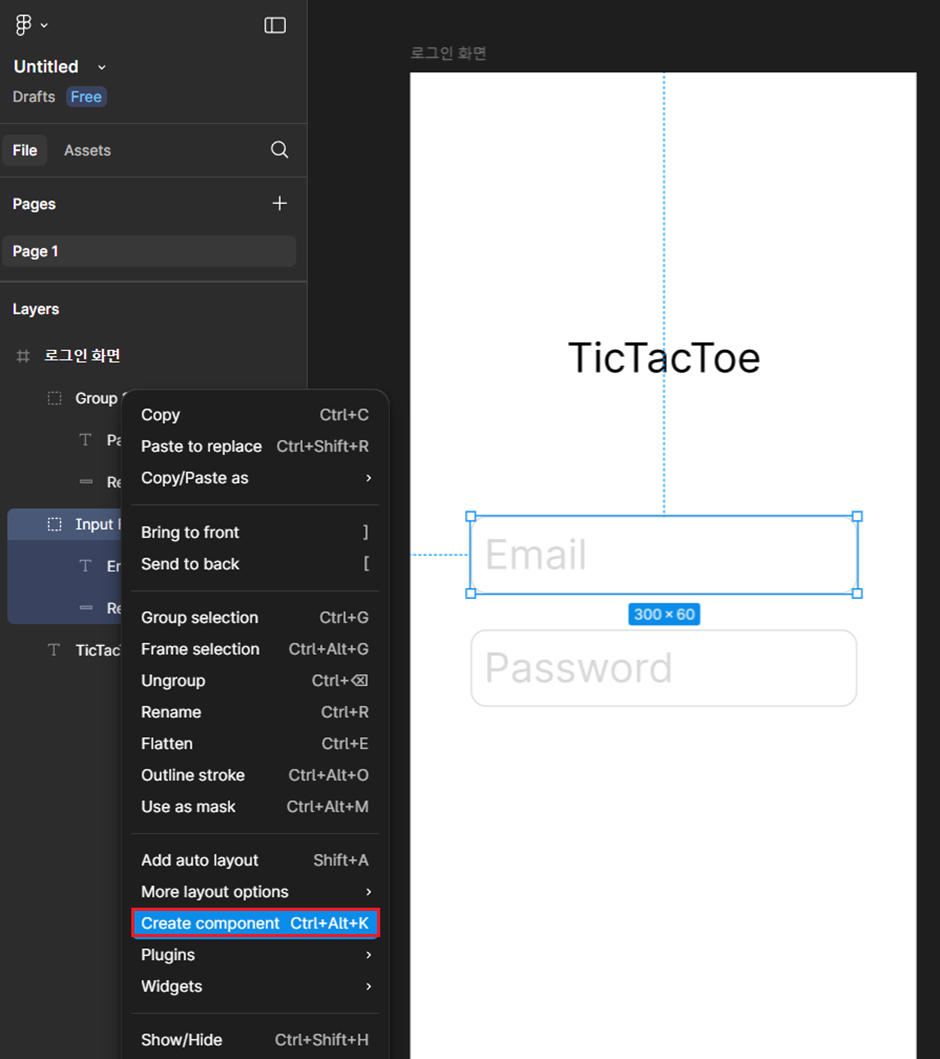Select Page 1 in Pages list

pos(149,251)
